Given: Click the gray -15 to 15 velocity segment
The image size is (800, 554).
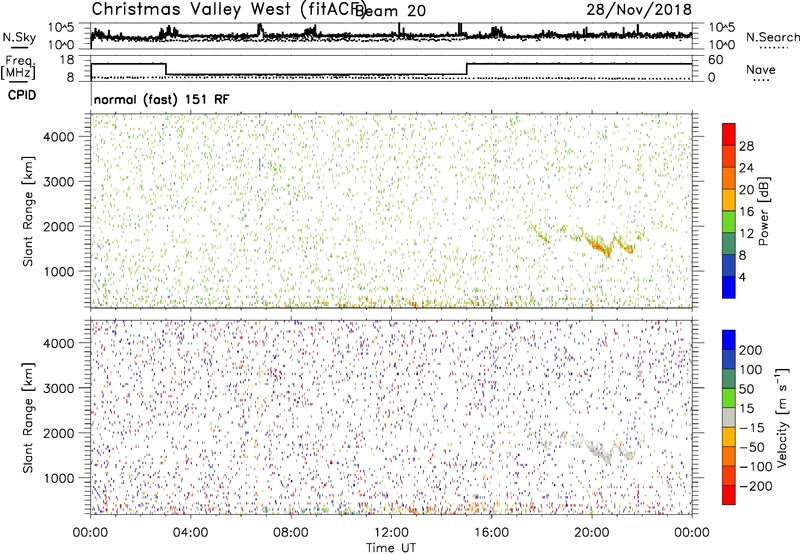Looking at the screenshot, I should [x=729, y=417].
